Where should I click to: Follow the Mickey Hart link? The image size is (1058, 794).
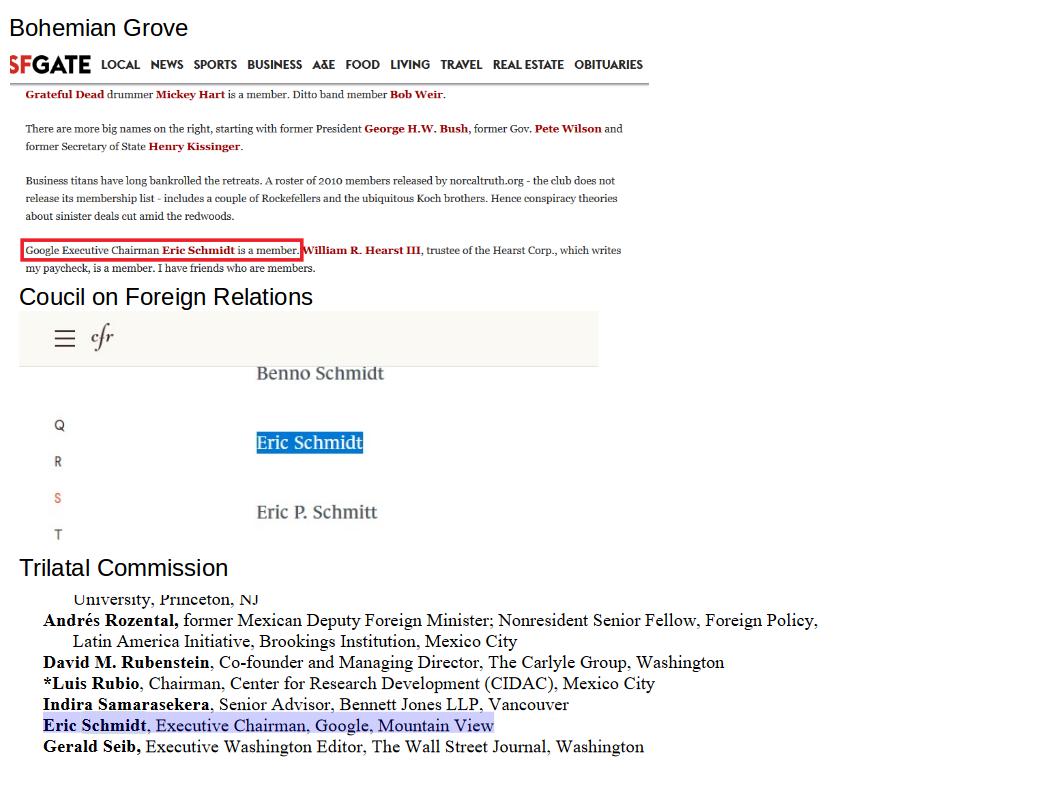click(x=190, y=94)
